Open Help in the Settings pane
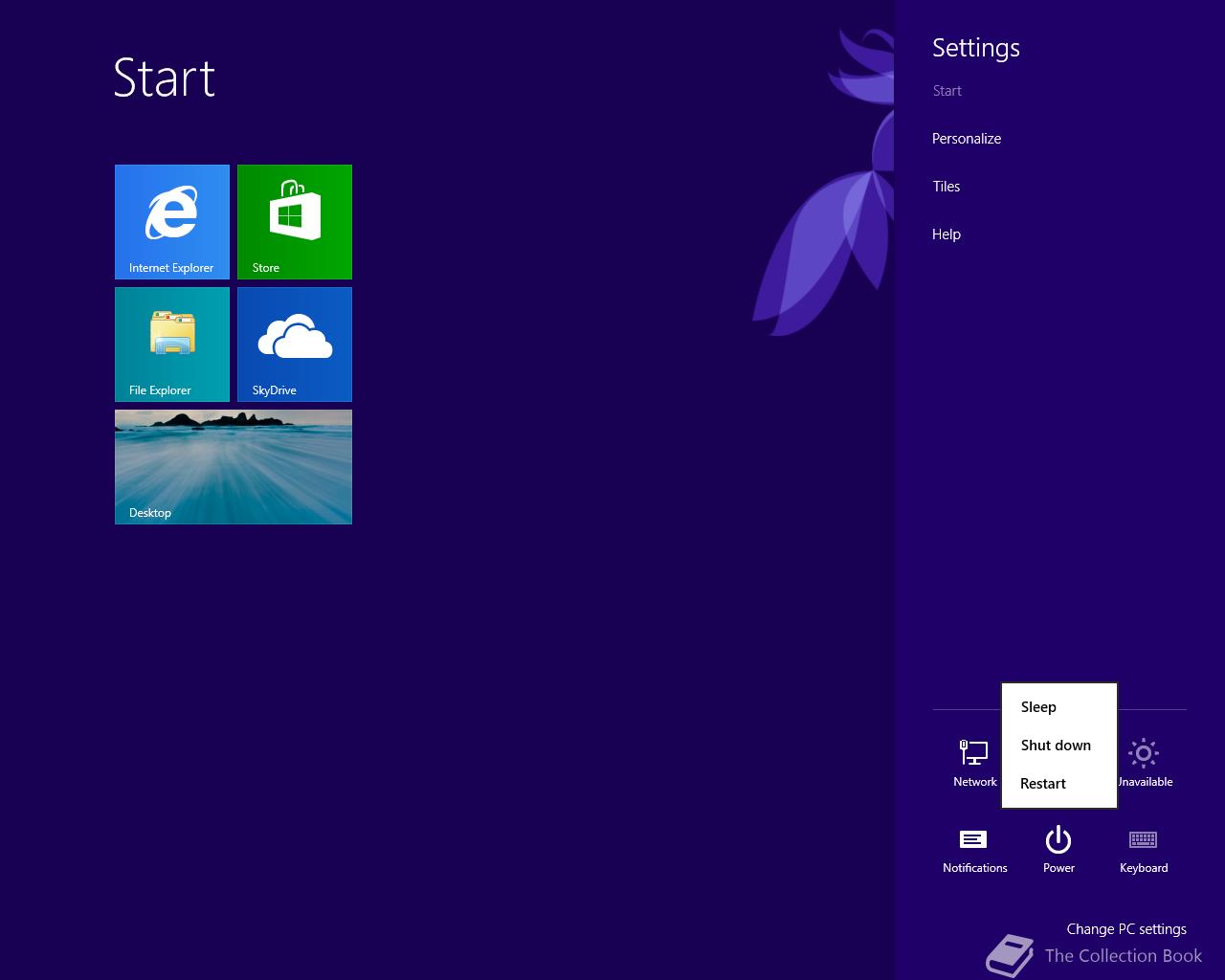The image size is (1225, 980). pos(947,234)
